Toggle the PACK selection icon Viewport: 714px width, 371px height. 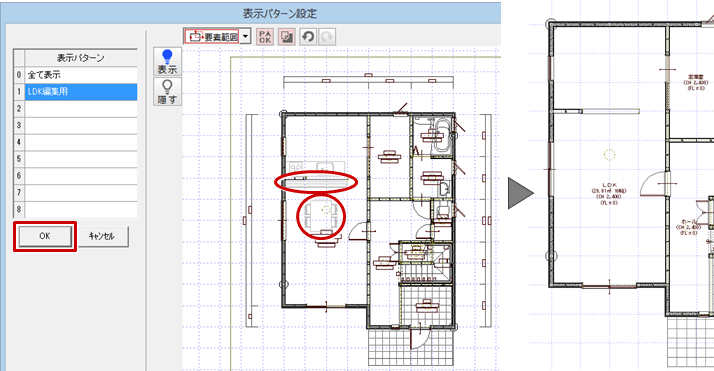(265, 37)
